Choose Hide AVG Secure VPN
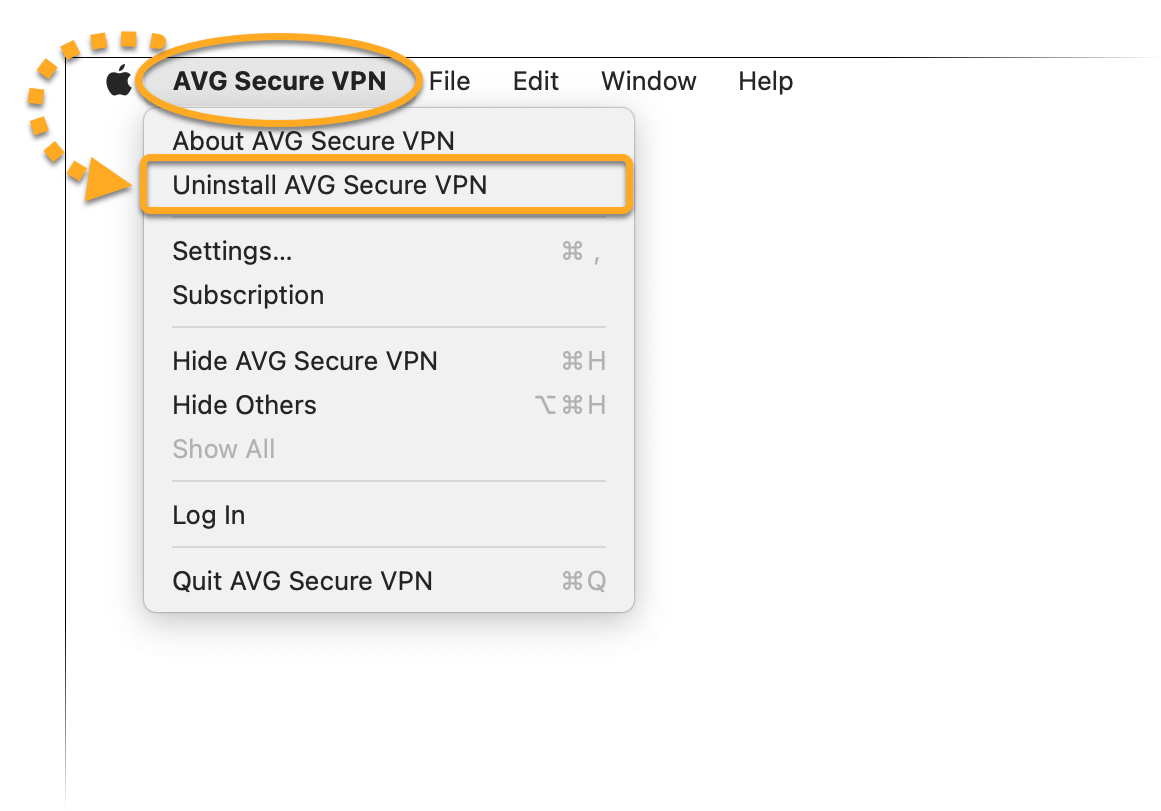Viewport: 1161px width, 811px height. (305, 361)
